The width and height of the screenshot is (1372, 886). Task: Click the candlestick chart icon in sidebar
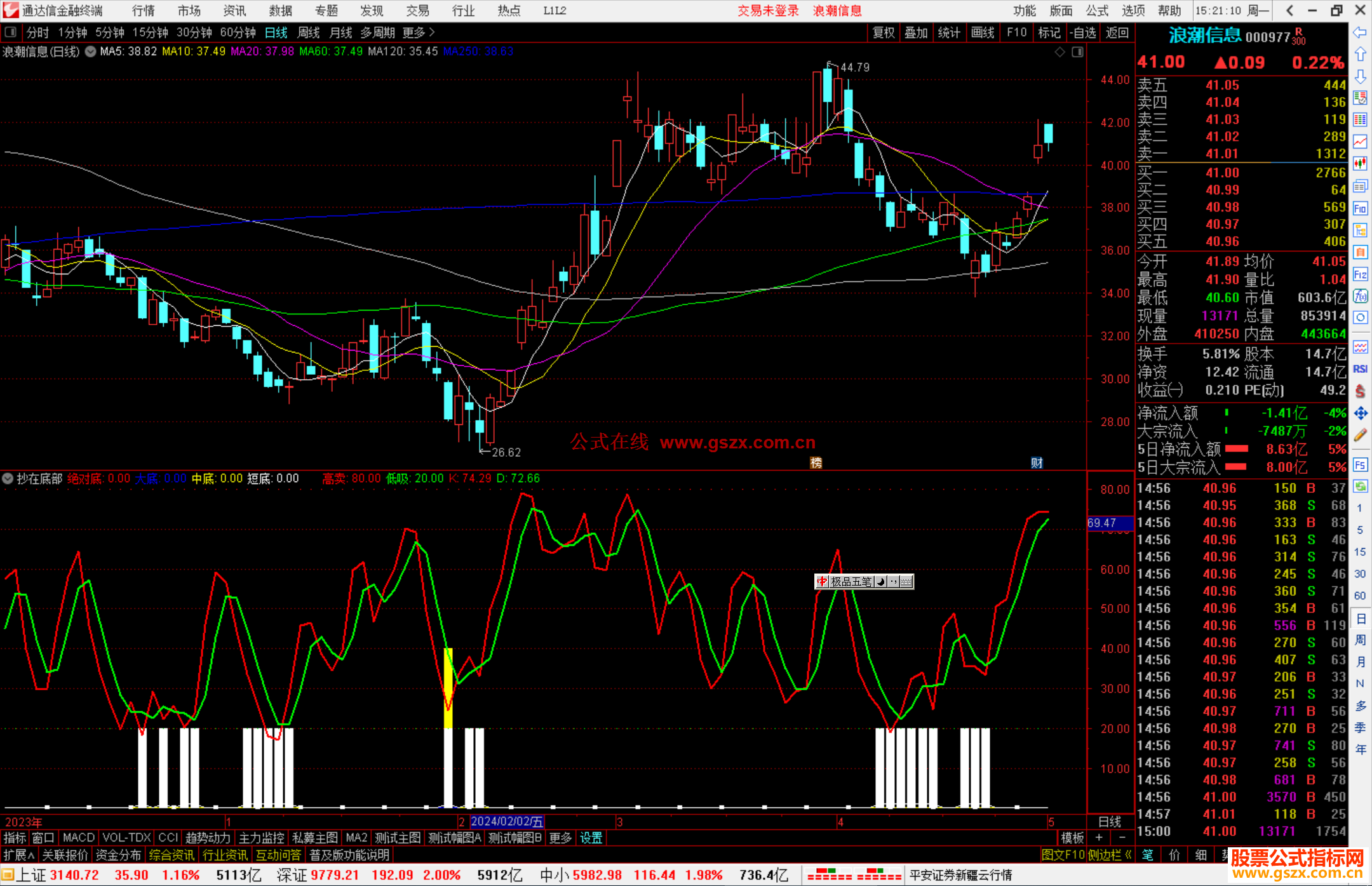click(1360, 163)
